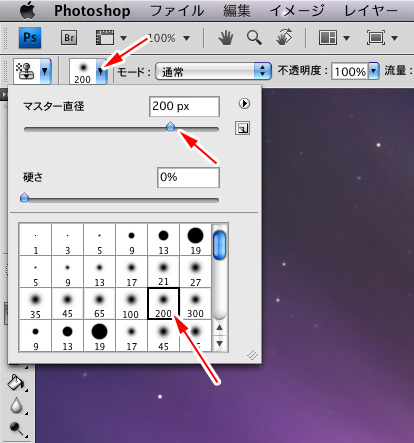This screenshot has width=414, height=443.
Task: Click the 不透明度 100% field
Action: (350, 71)
